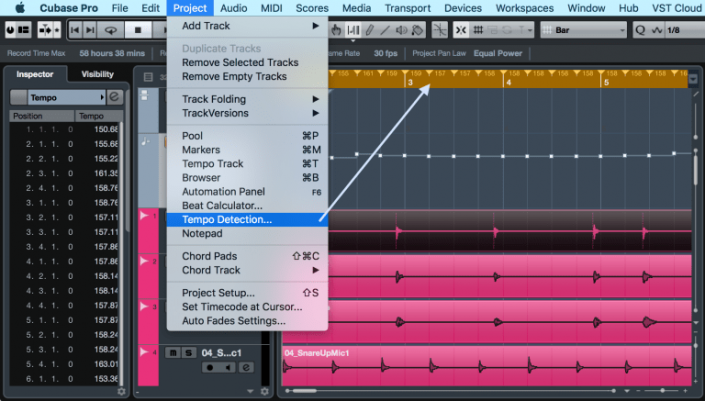Adjust the horizontal zoom slider
The width and height of the screenshot is (705, 401).
tap(662, 391)
